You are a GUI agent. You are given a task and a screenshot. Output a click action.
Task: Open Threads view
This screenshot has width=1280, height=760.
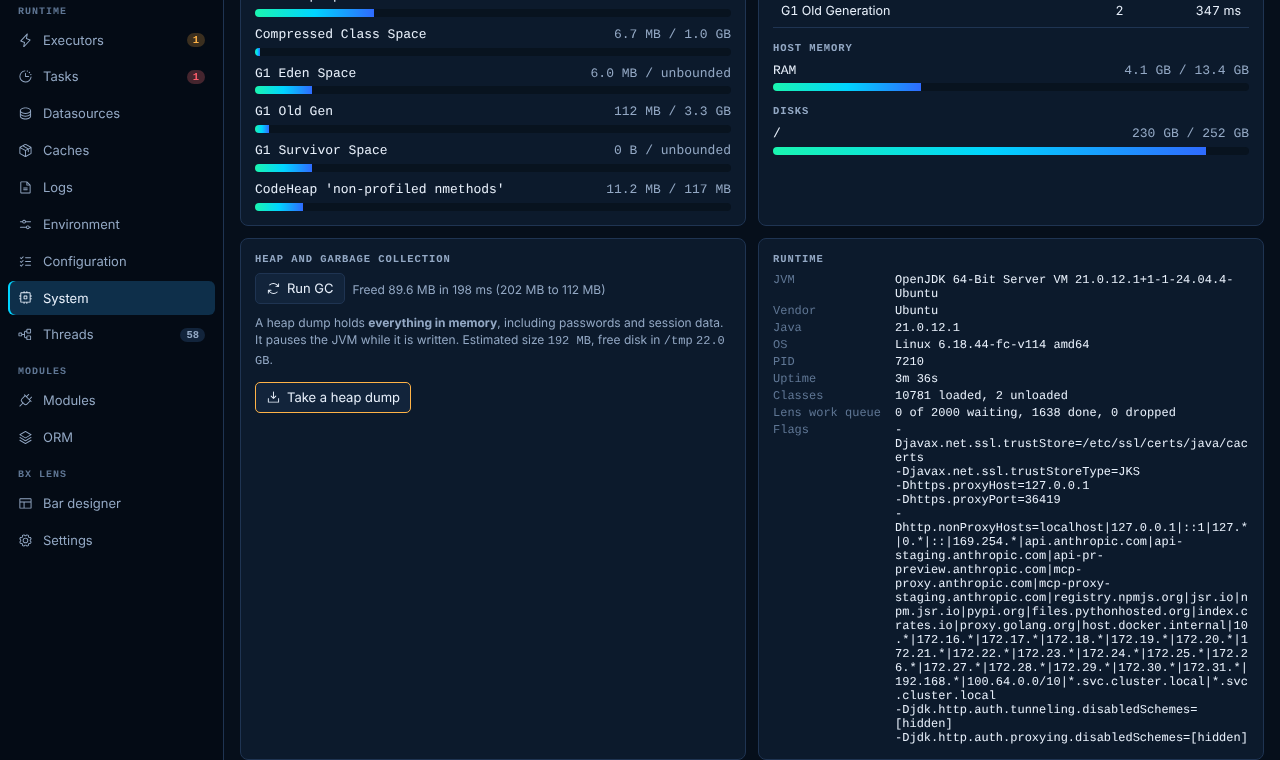[x=111, y=335]
